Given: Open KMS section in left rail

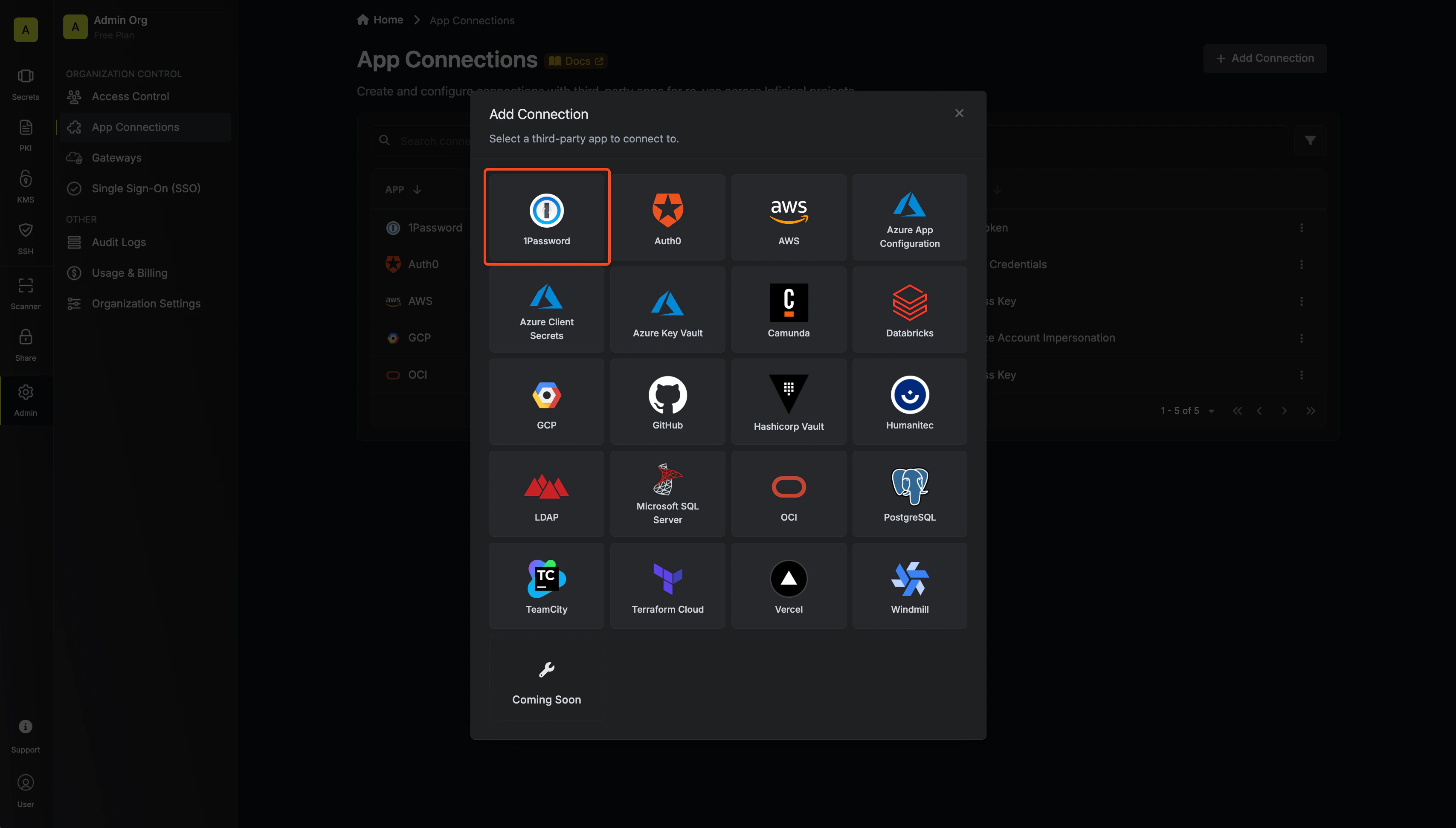Looking at the screenshot, I should (x=26, y=187).
